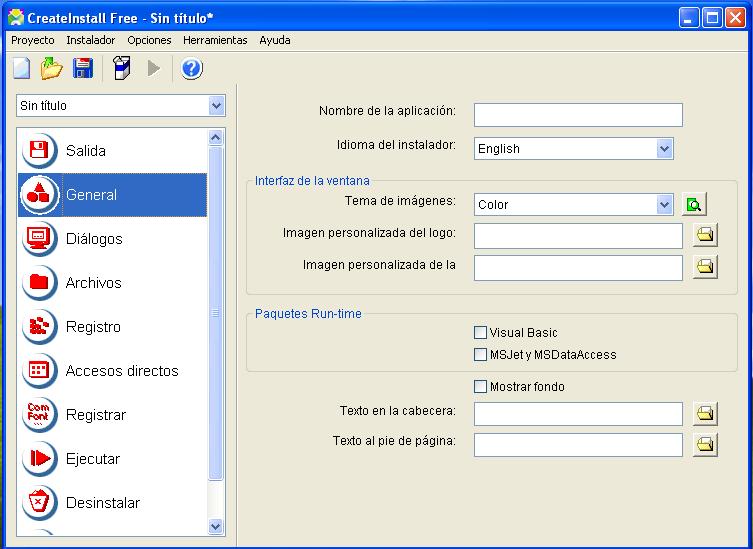
Task: Browse file for Texto al pie de página
Action: [705, 445]
